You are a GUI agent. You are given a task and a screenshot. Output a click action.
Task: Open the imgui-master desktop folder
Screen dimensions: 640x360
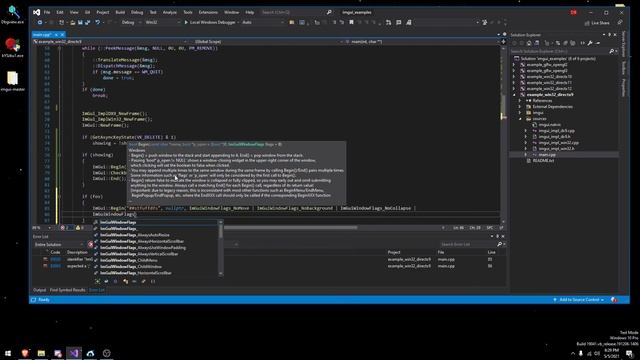[x=12, y=81]
